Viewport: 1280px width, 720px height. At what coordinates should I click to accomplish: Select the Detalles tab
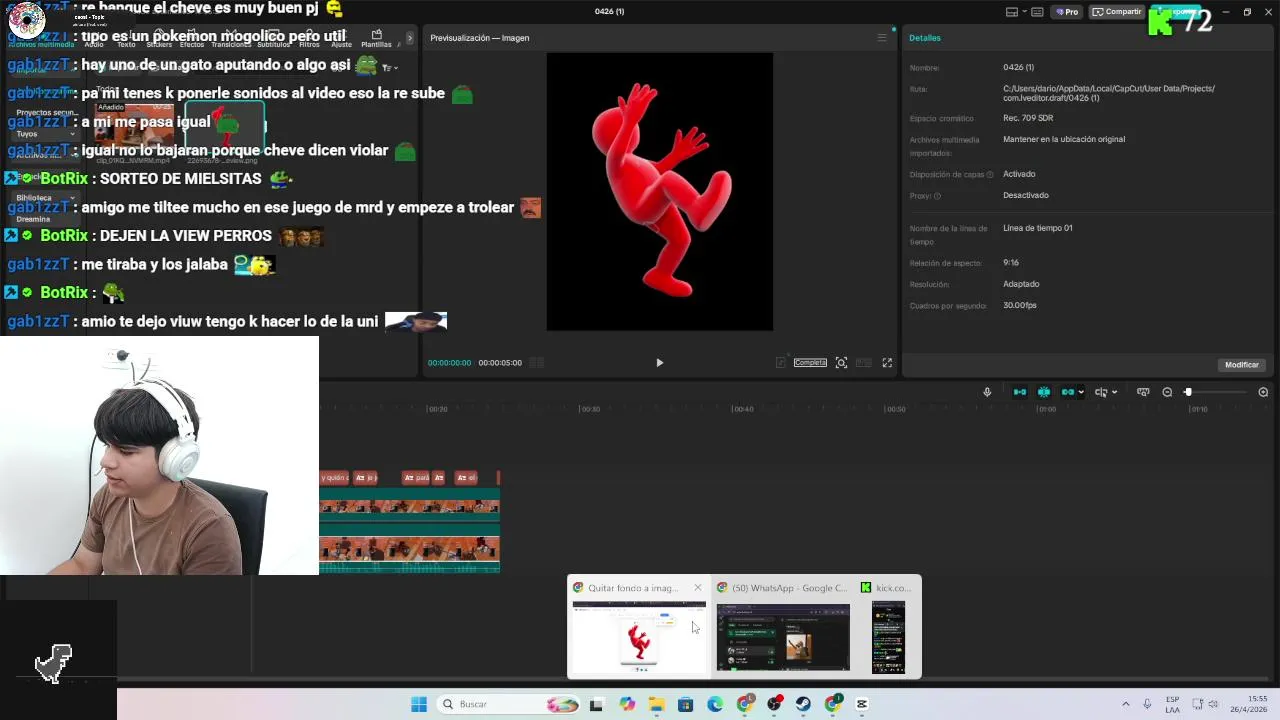925,38
